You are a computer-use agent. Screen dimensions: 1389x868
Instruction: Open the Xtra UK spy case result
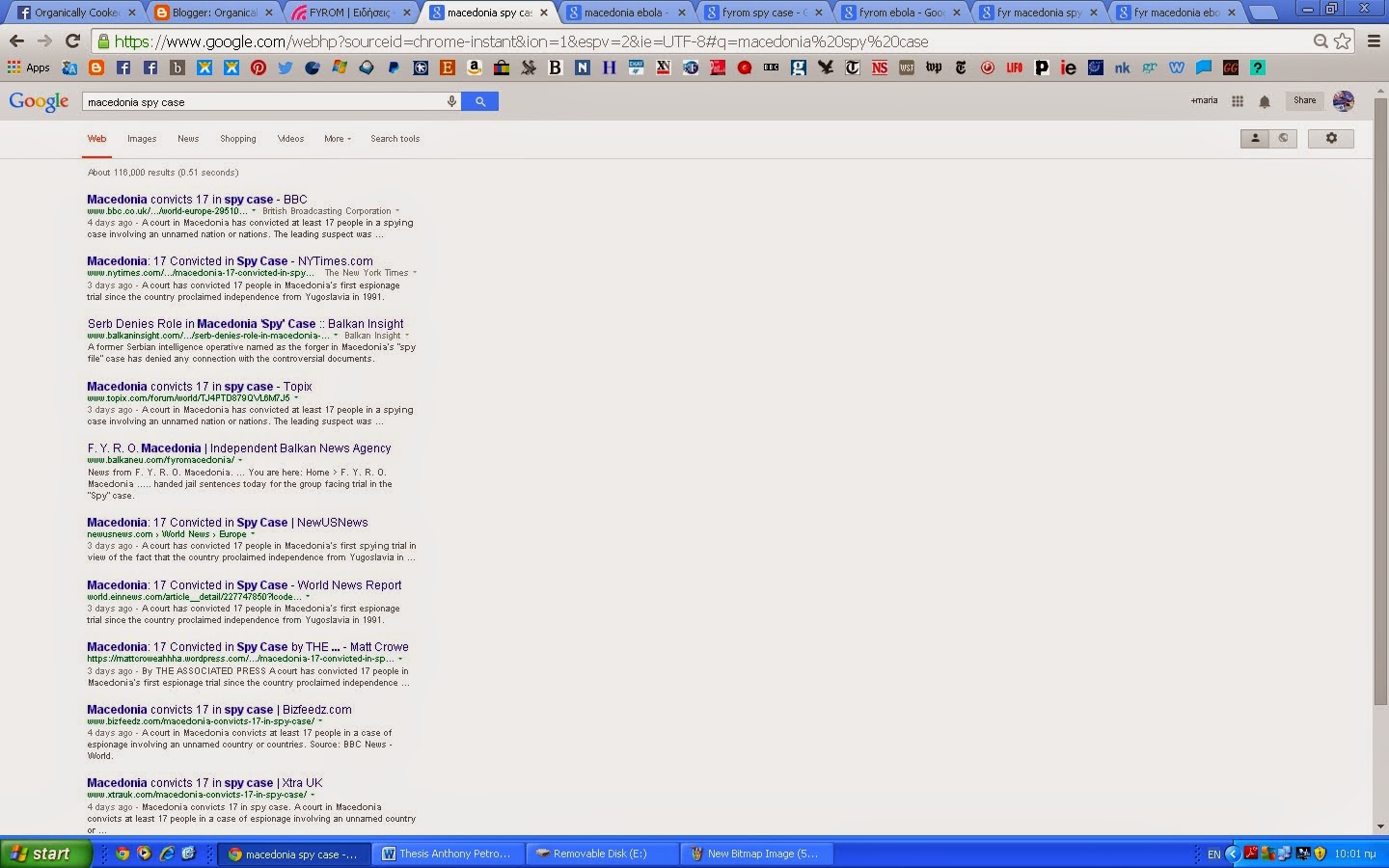[x=204, y=783]
